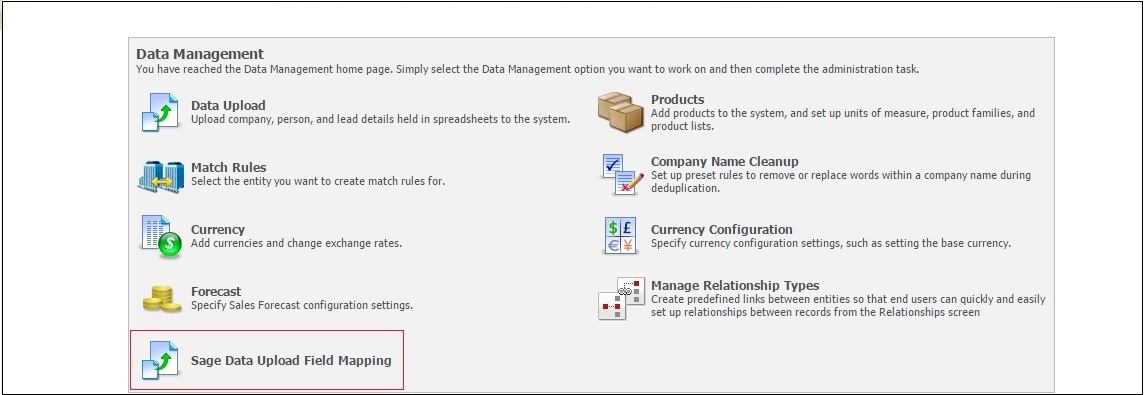Go to Forecast settings link
Image resolution: width=1144 pixels, height=395 pixels.
(x=216, y=291)
